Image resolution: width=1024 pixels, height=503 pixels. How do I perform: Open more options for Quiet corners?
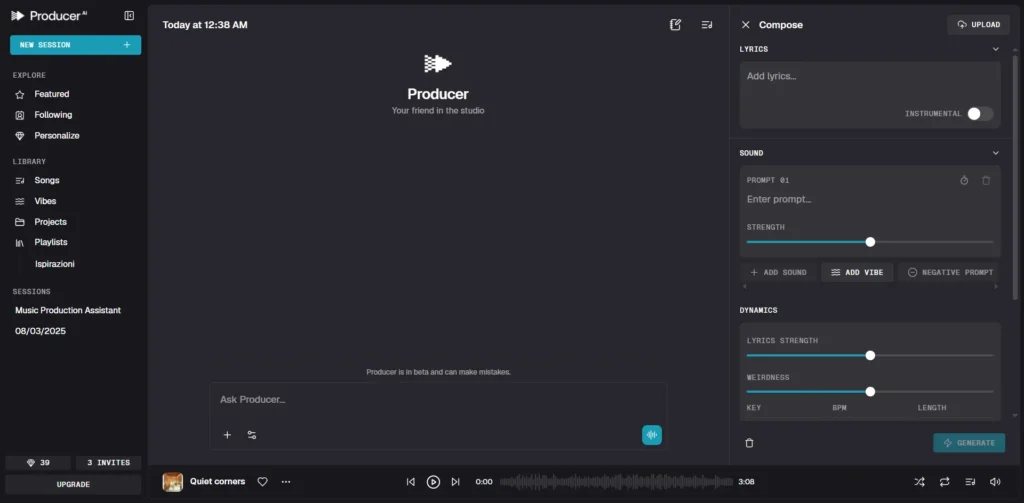pos(286,482)
